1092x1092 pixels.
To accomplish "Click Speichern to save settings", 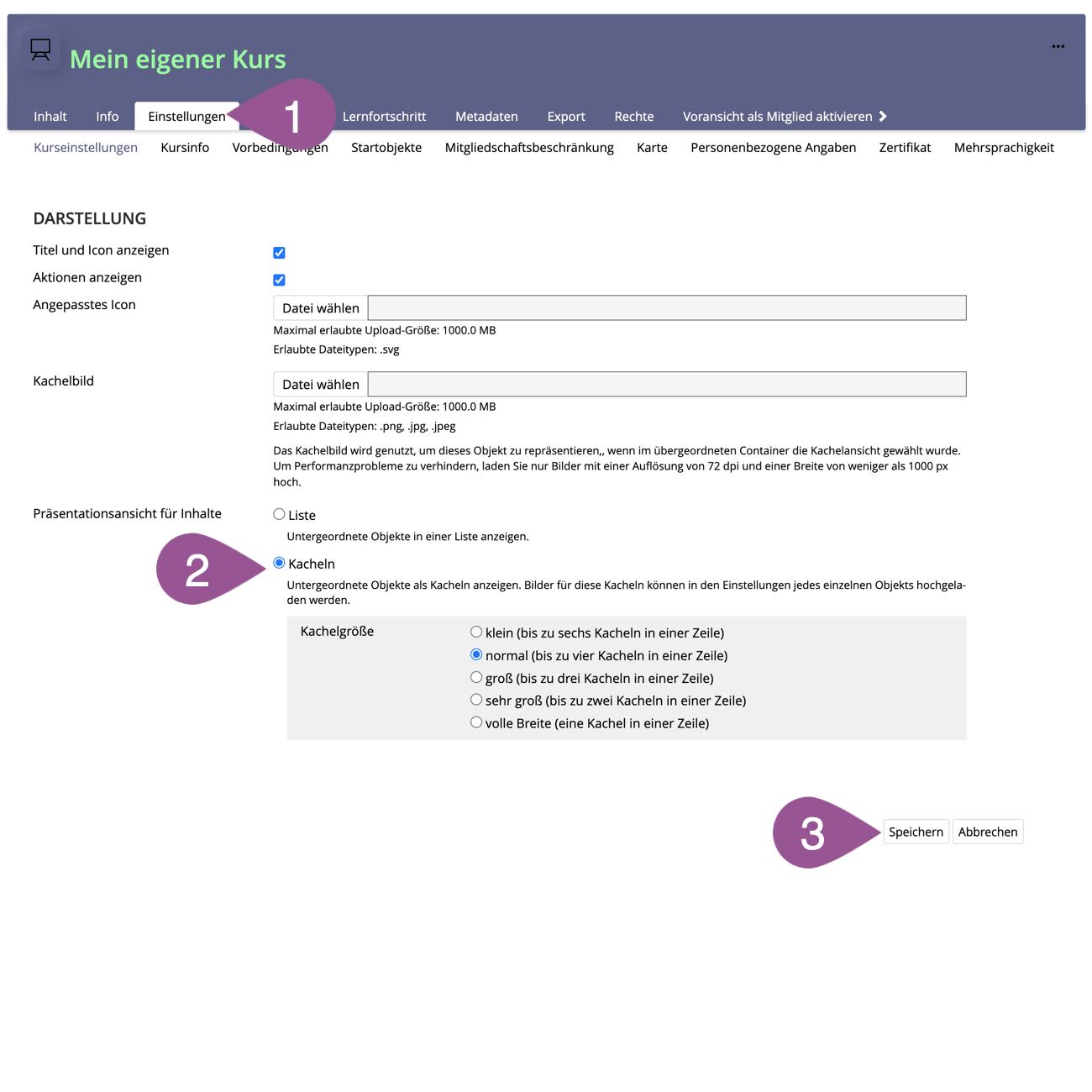I will (916, 832).
